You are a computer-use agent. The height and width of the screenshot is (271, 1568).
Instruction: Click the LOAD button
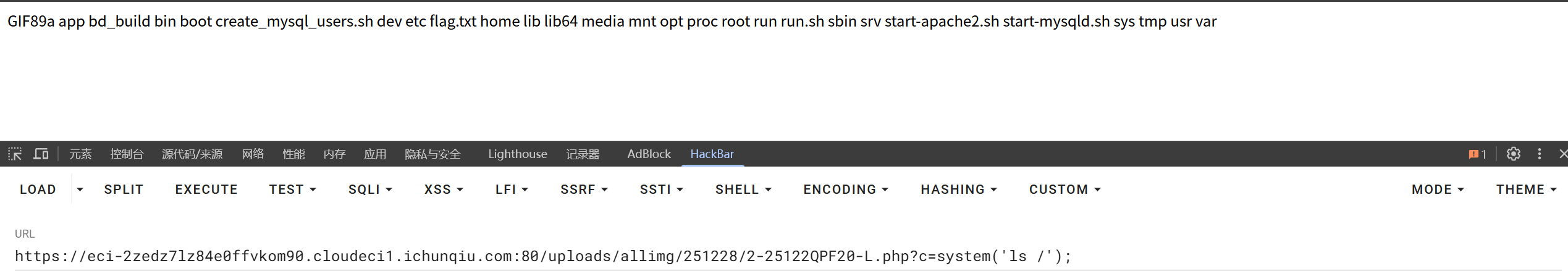[x=38, y=190]
